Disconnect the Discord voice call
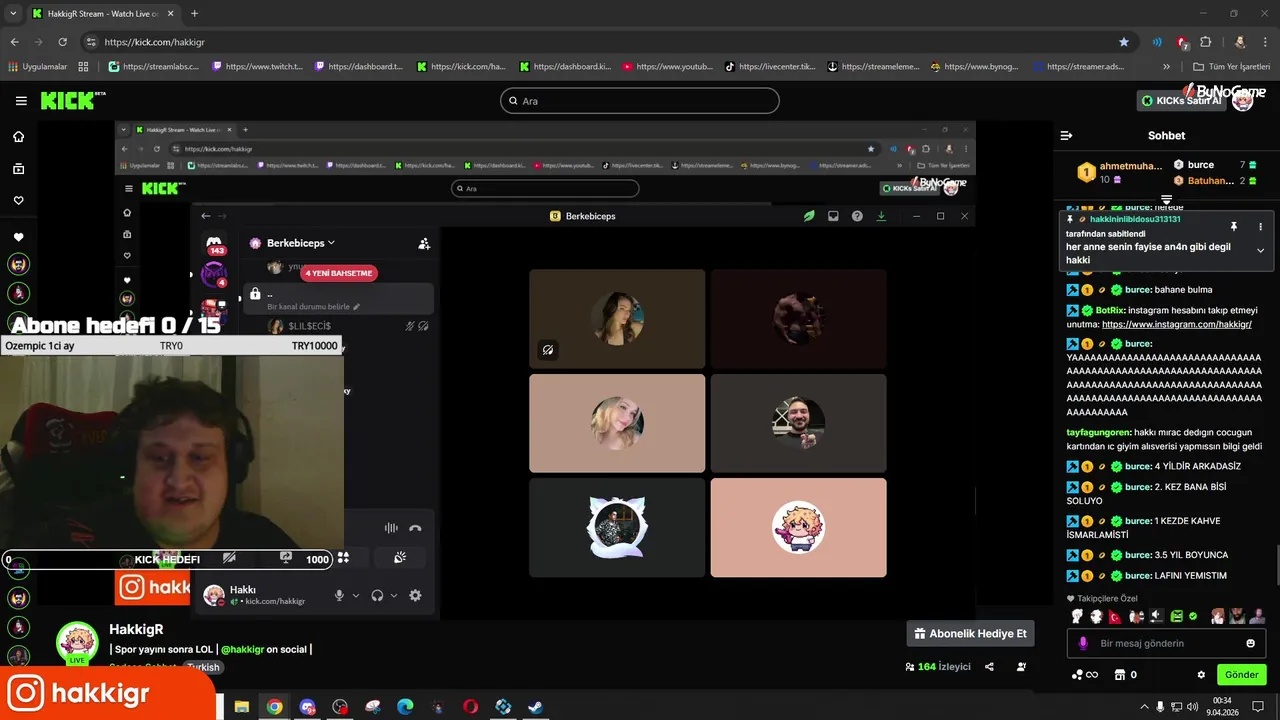1280x720 pixels. [415, 528]
